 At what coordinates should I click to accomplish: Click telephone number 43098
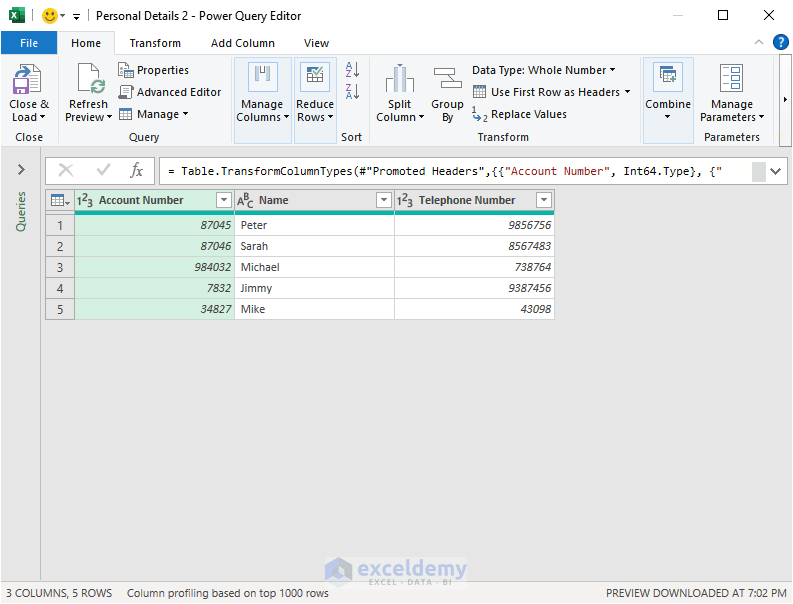pos(474,309)
